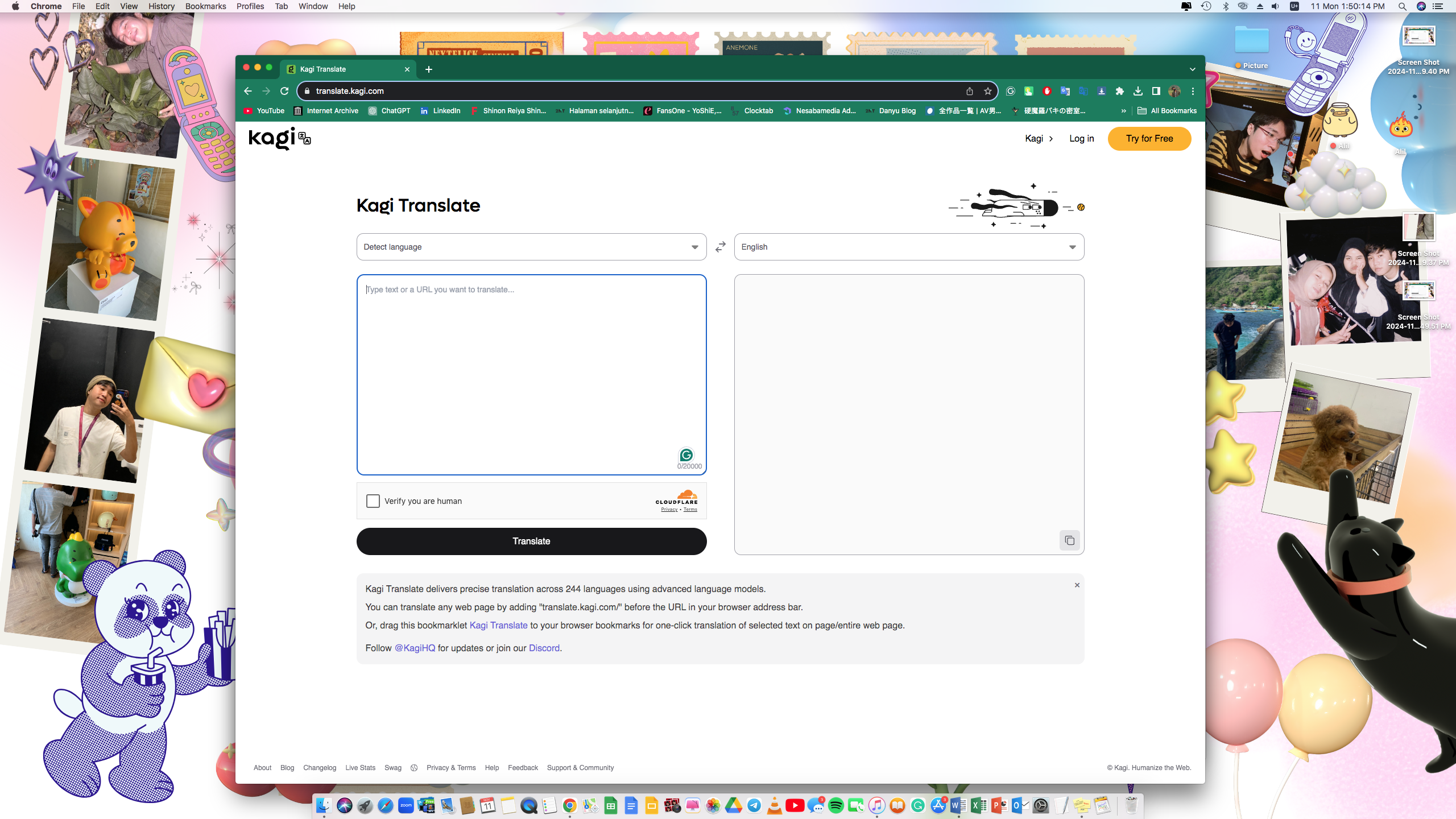Screen dimensions: 1456x819
Task: Reload the translate.kagi.com page
Action: pyautogui.click(x=284, y=91)
